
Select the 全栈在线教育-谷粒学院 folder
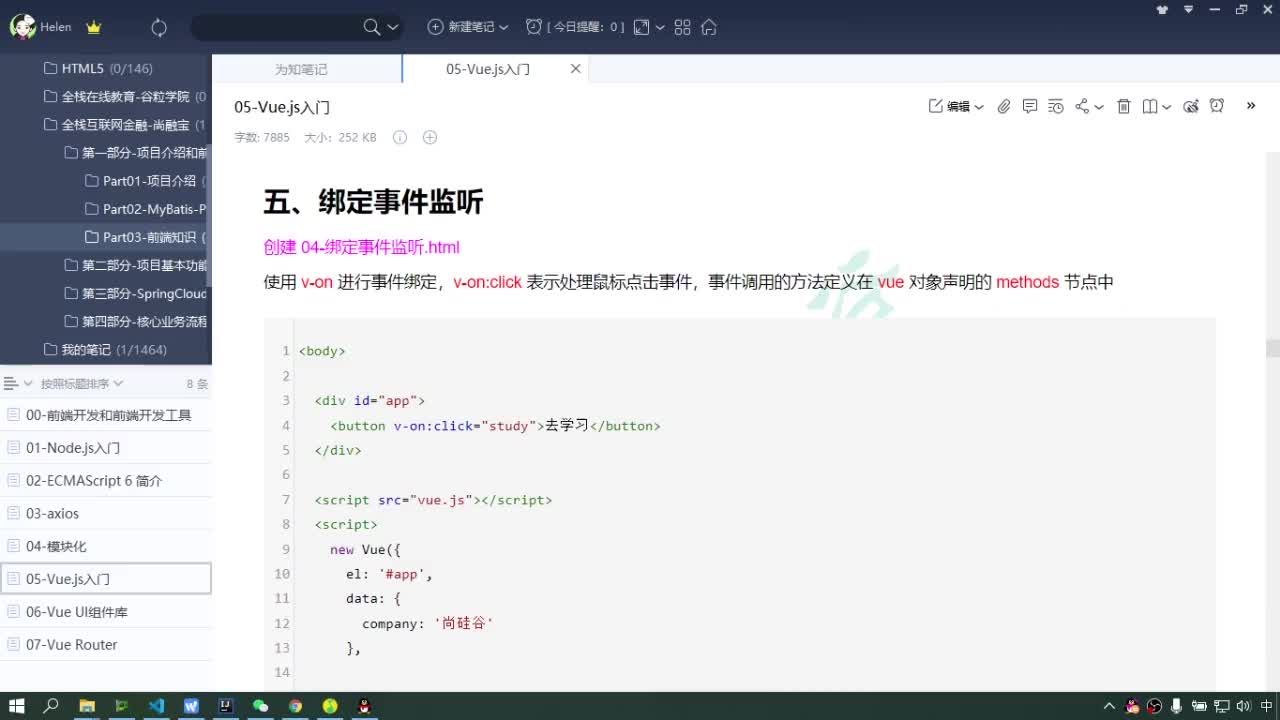point(106,97)
